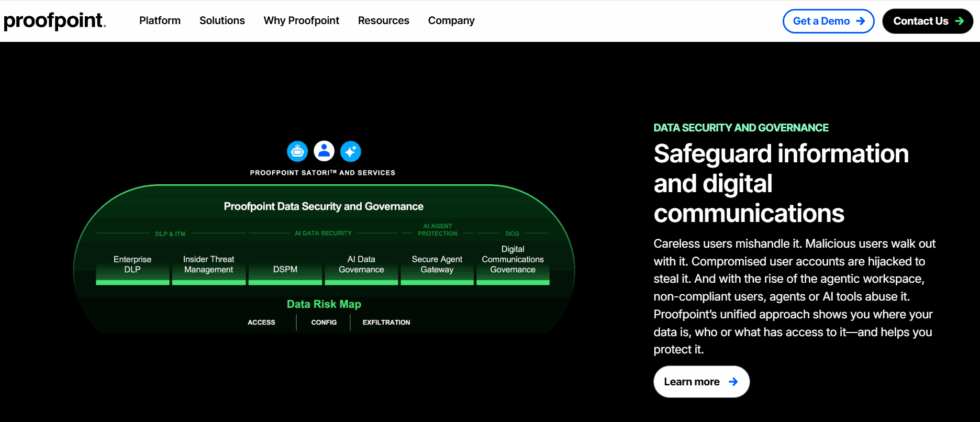Open the Platform menu
The image size is (980, 422).
(x=160, y=21)
